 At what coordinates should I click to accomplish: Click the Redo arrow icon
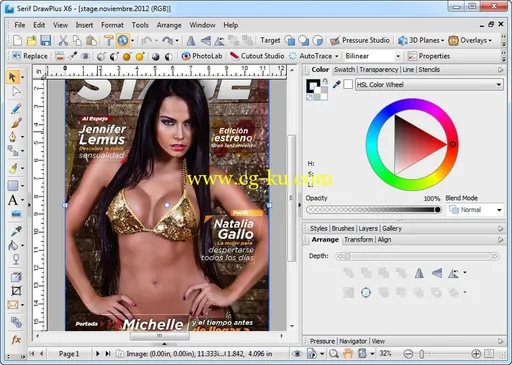pyautogui.click(x=167, y=41)
